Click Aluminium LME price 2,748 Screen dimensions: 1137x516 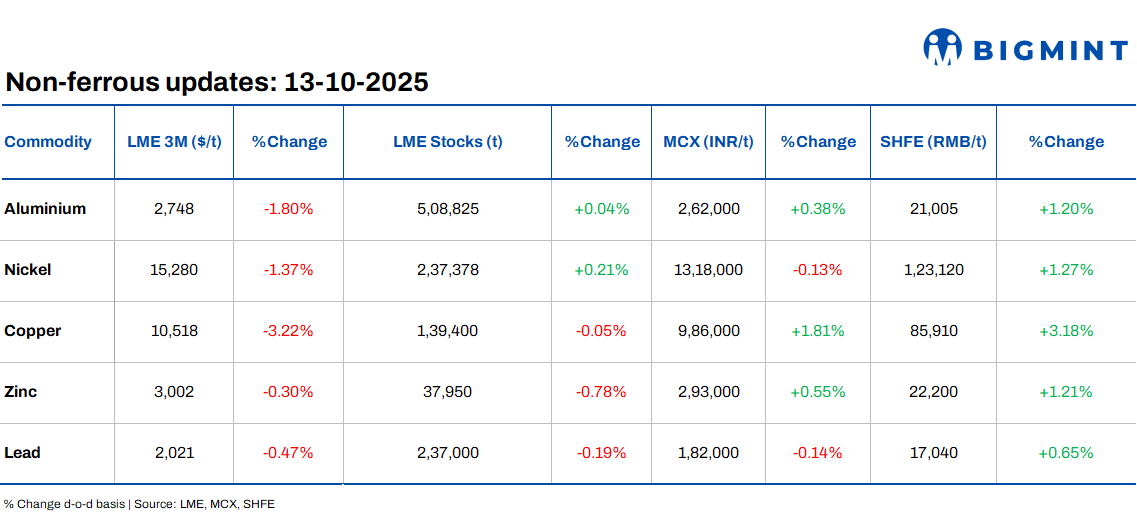[x=174, y=209]
